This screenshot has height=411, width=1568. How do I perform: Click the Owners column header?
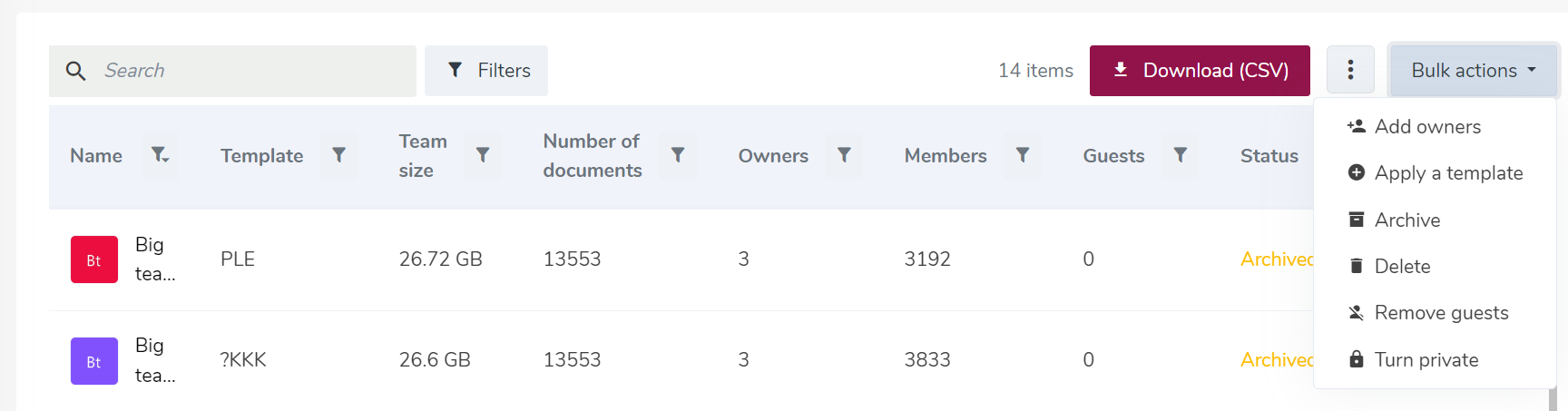[773, 156]
